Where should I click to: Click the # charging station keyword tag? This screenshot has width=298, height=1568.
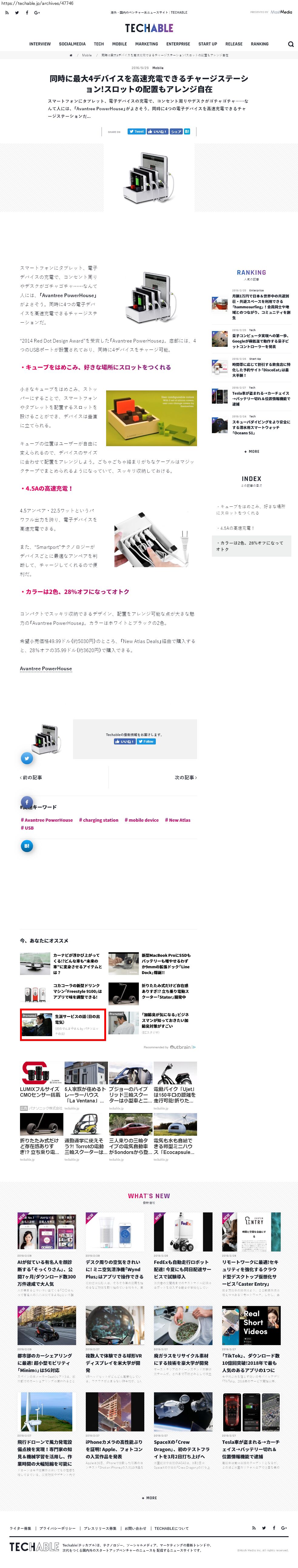(x=99, y=820)
